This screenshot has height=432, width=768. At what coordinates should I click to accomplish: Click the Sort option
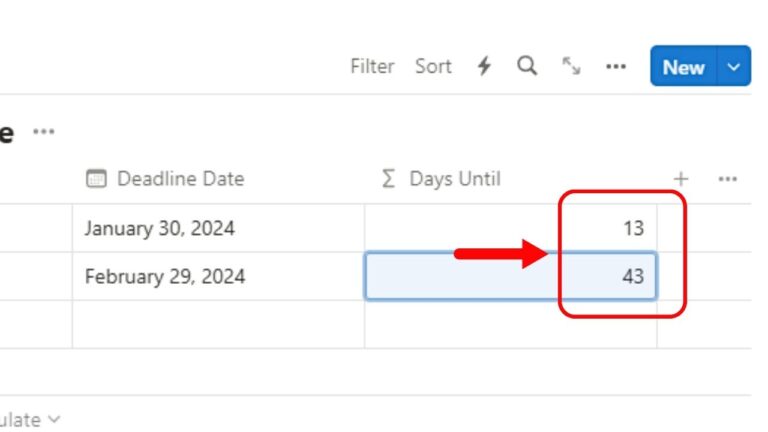tap(433, 66)
